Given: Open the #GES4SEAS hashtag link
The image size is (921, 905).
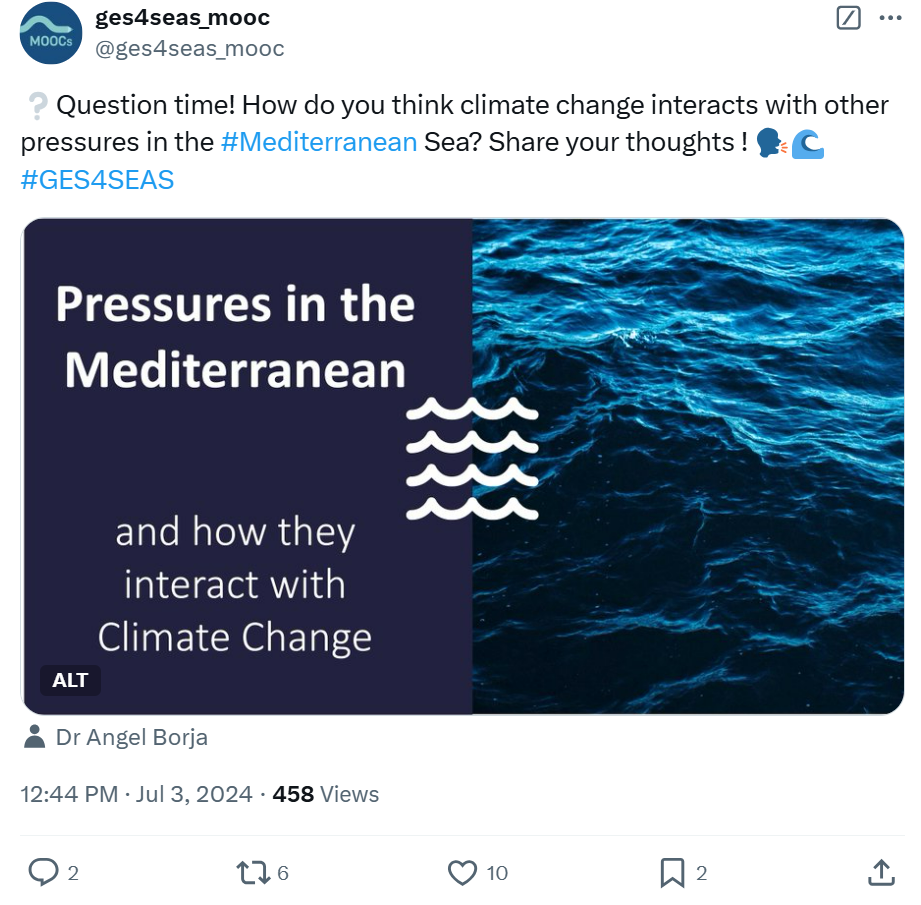Looking at the screenshot, I should click(x=97, y=180).
